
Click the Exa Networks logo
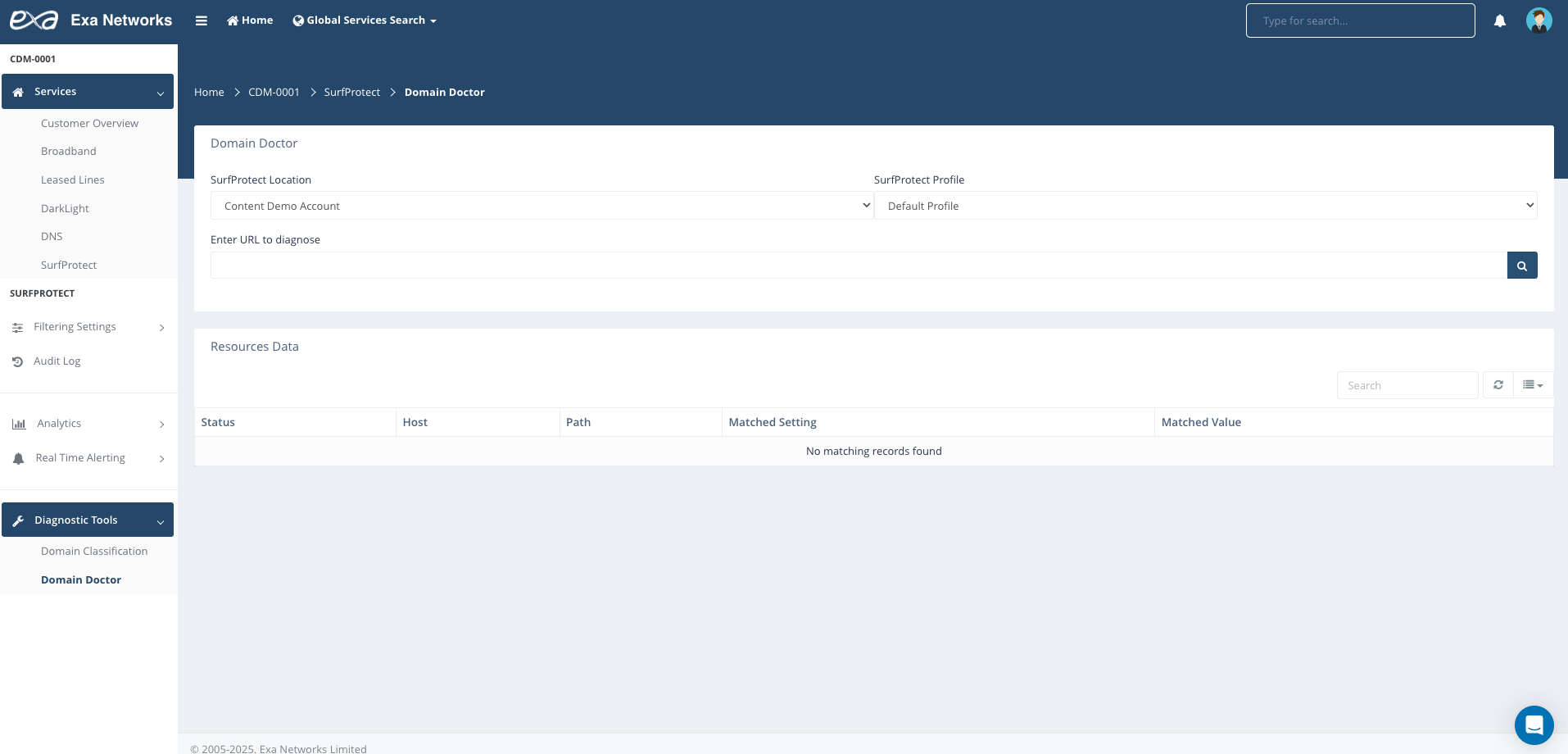point(34,20)
